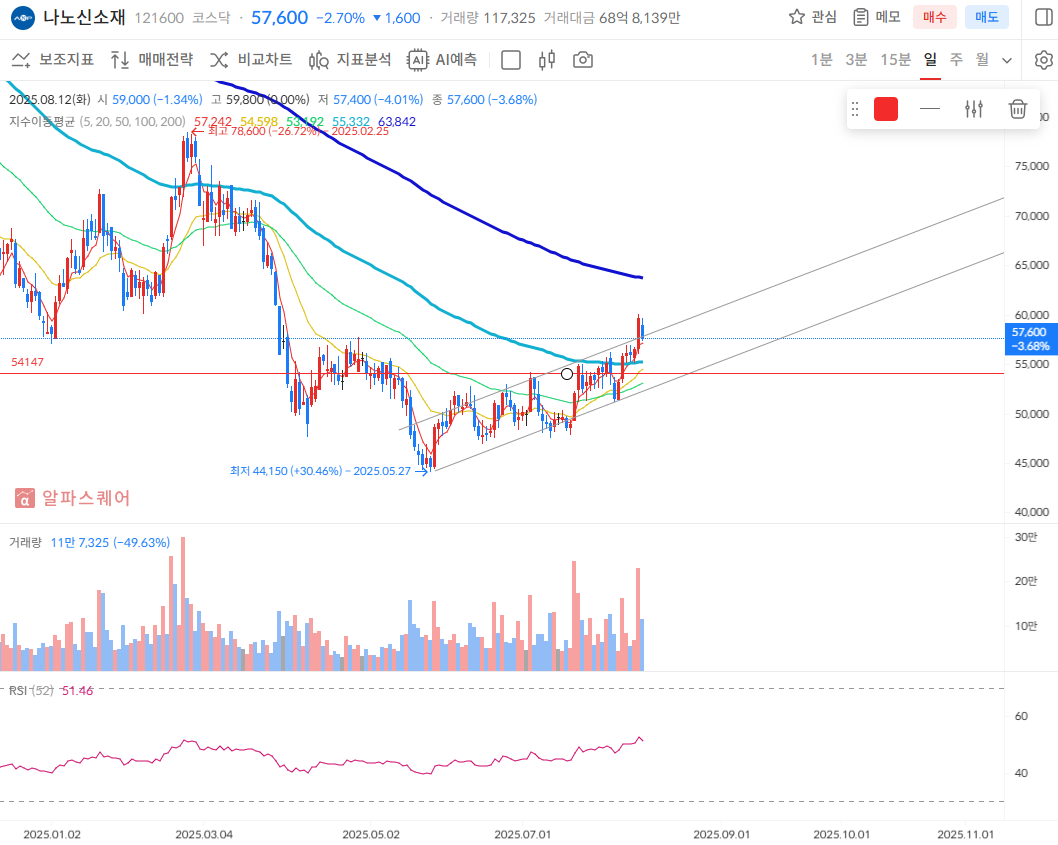Image resolution: width=1058 pixels, height=845 pixels.
Task: Delete drawing with trash icon
Action: coord(1018,109)
